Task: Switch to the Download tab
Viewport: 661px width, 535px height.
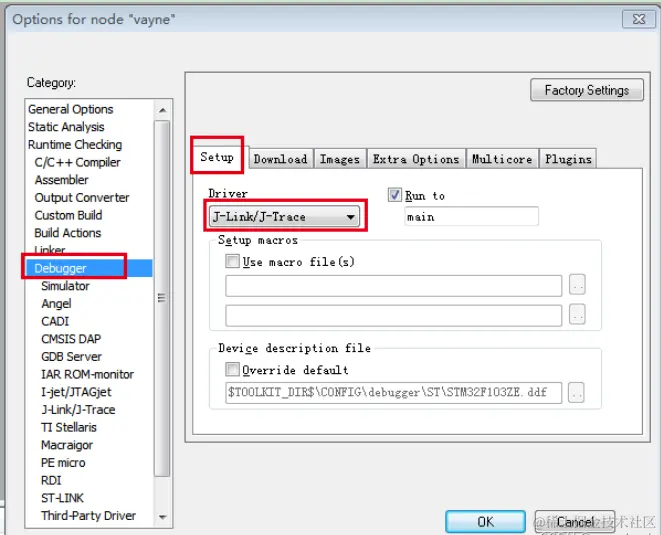Action: (280, 159)
